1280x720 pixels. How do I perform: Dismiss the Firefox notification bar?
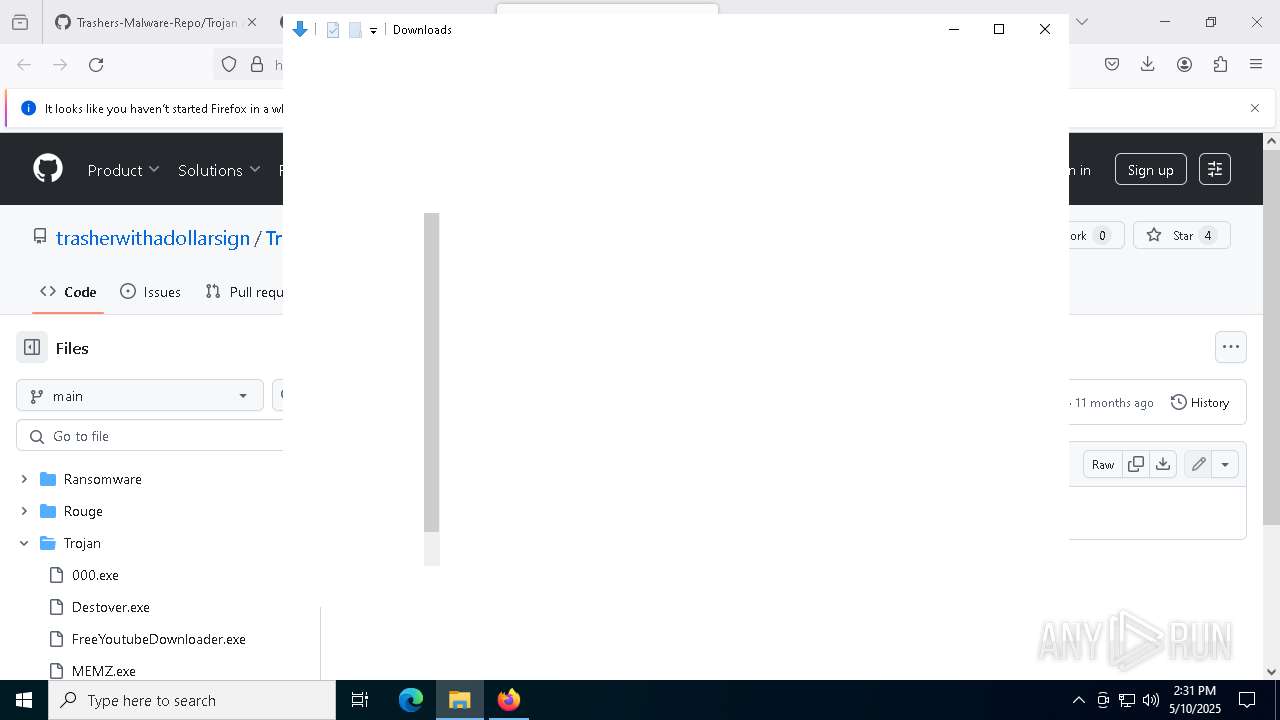(x=1255, y=108)
